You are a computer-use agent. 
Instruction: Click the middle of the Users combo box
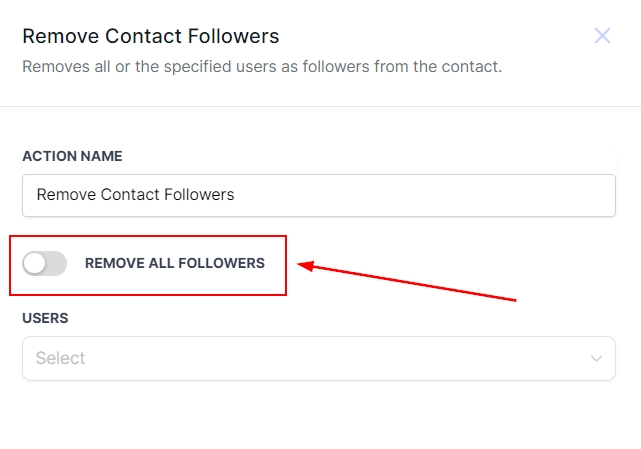(x=318, y=358)
